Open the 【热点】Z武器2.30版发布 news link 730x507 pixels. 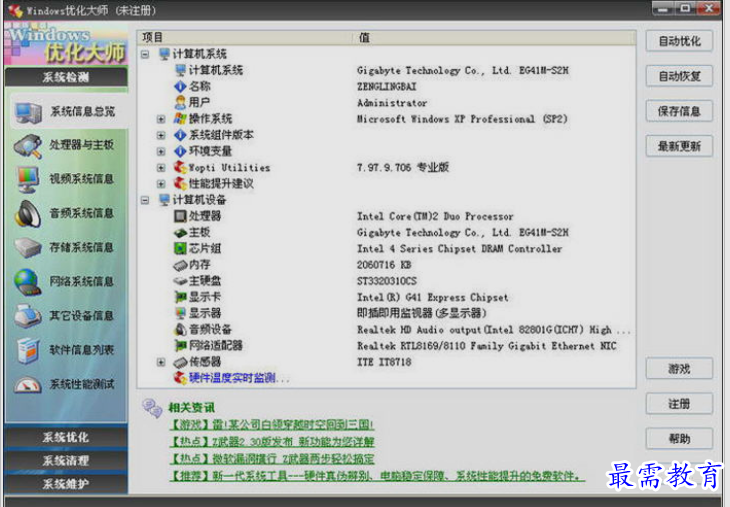pos(272,441)
